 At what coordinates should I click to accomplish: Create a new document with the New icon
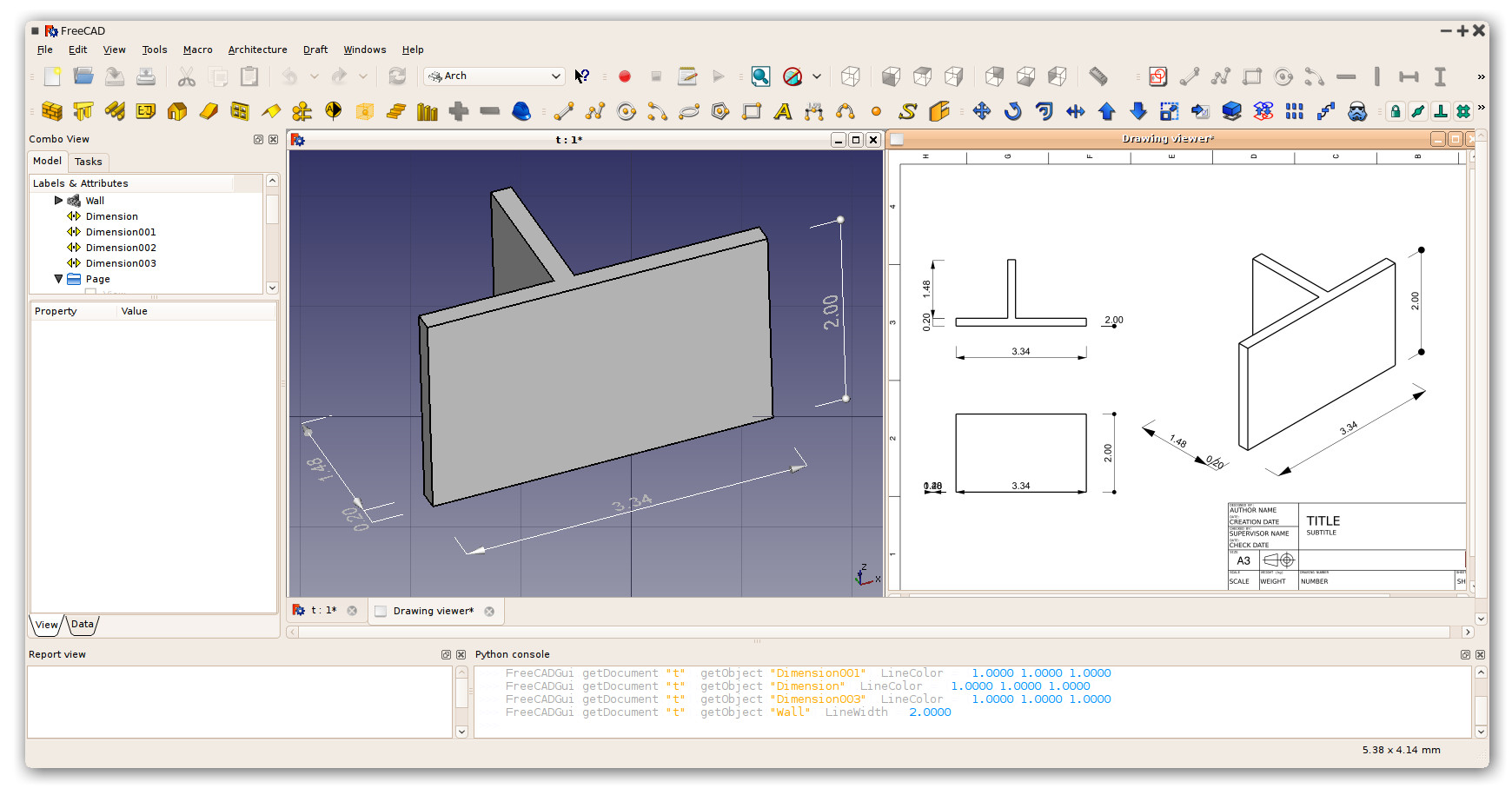coord(52,76)
